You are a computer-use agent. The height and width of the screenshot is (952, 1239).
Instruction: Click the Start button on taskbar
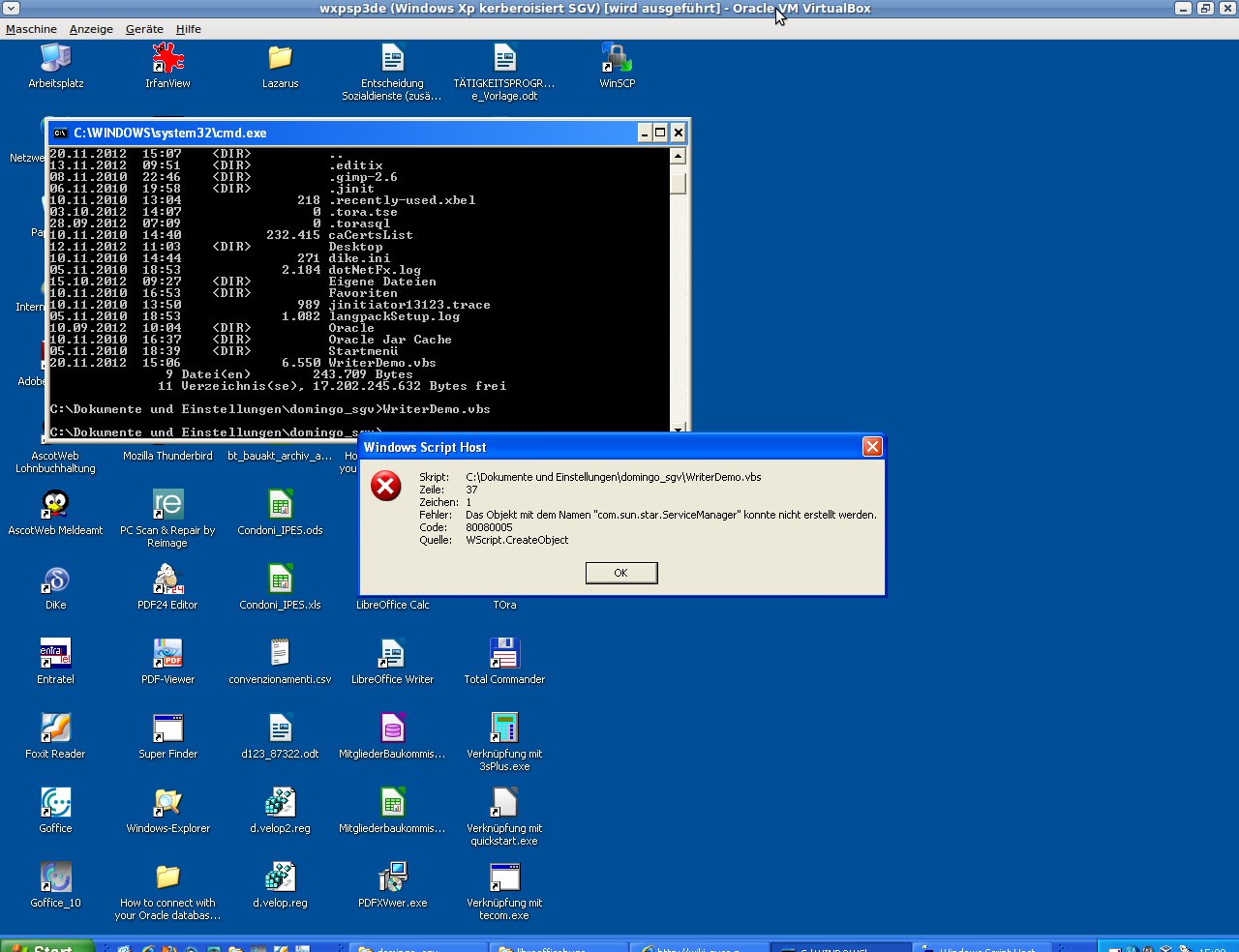(46, 947)
